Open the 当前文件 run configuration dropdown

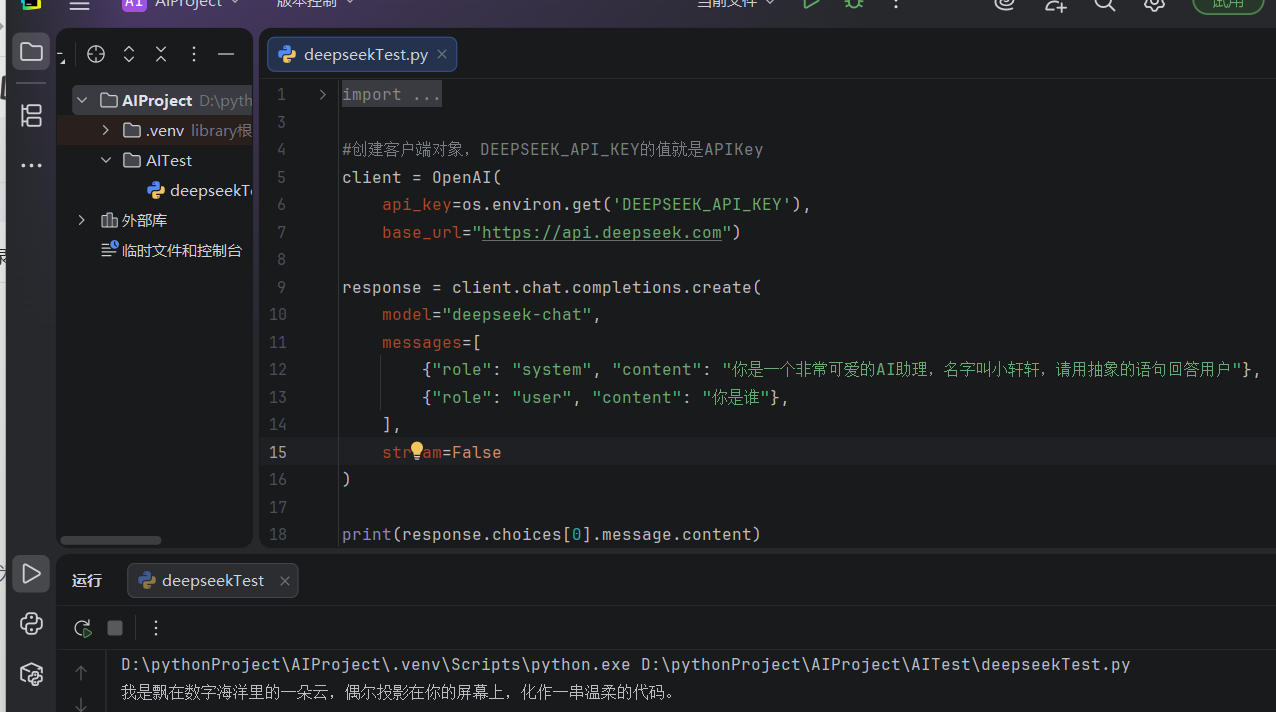[x=737, y=5]
